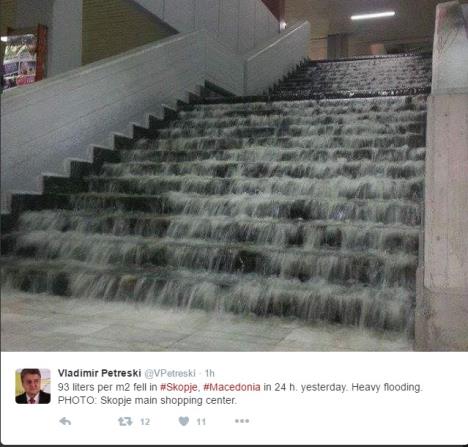Click the ceiling fluorescent light in the photo

pyautogui.click(x=373, y=15)
